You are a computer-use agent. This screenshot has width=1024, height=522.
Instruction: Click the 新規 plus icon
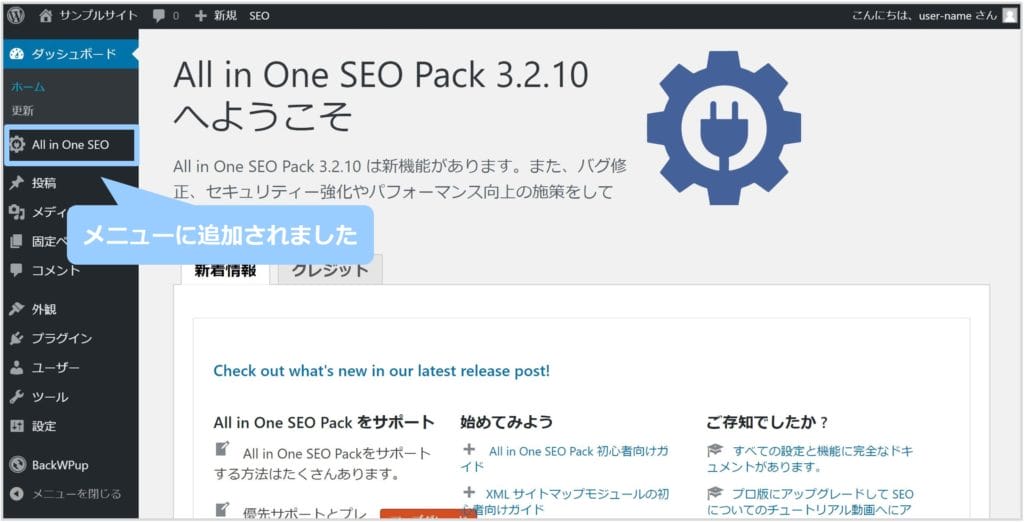(x=200, y=16)
